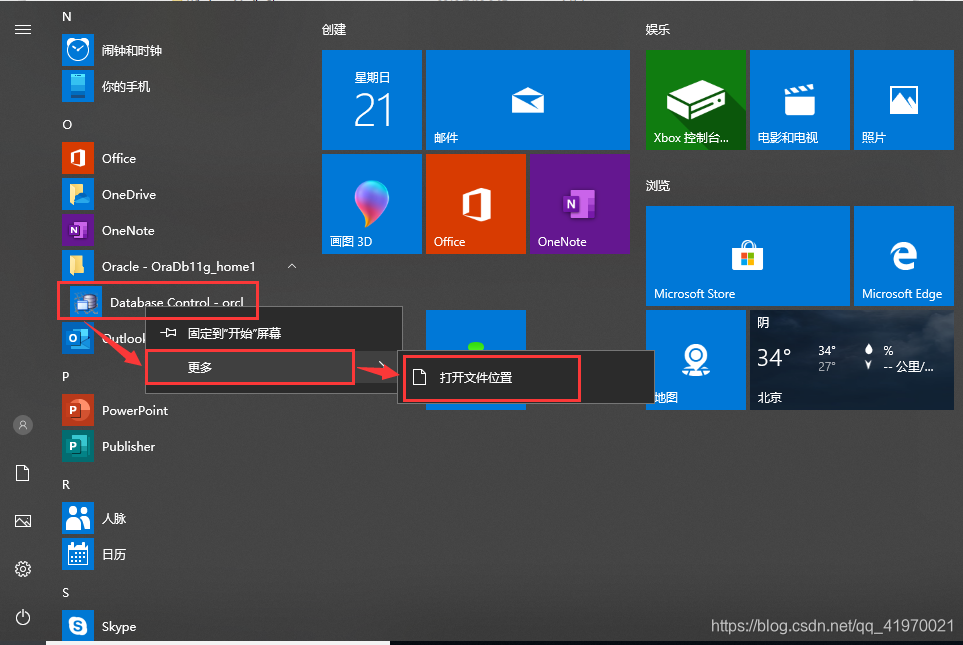This screenshot has height=645, width=963.
Task: Open the 邮件 mail tile
Action: [528, 100]
